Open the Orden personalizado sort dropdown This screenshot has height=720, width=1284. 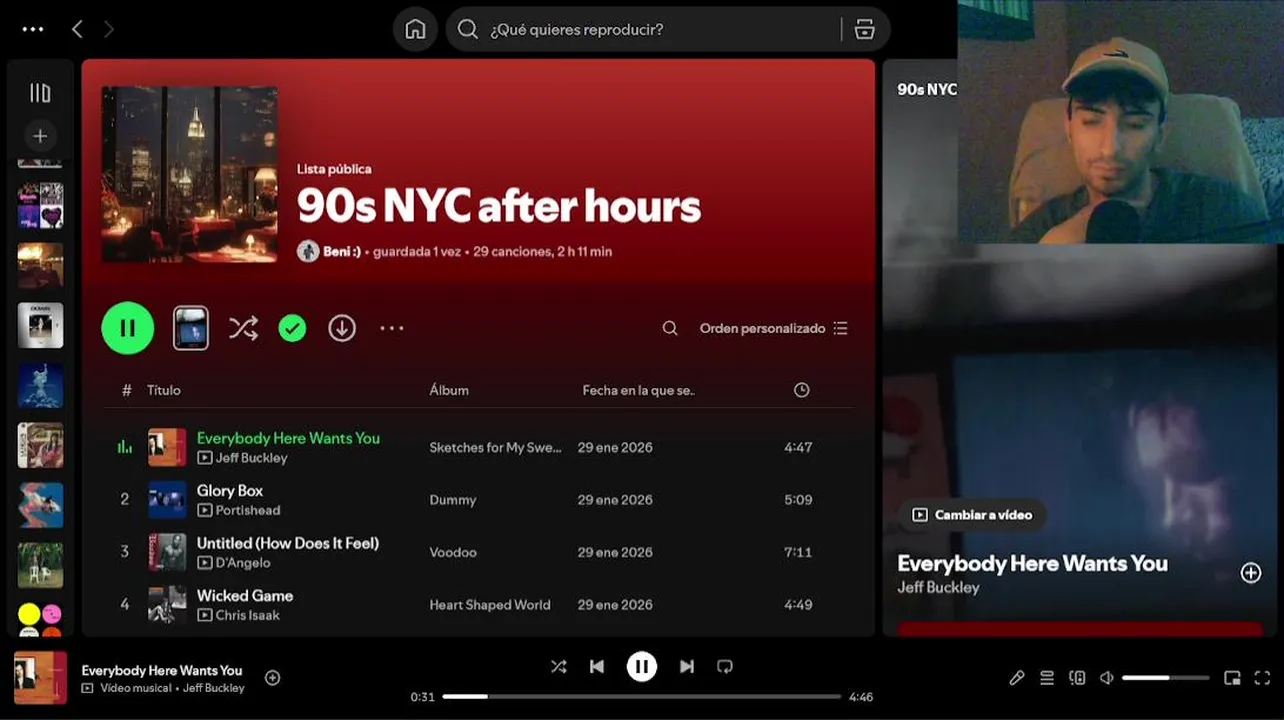tap(773, 328)
